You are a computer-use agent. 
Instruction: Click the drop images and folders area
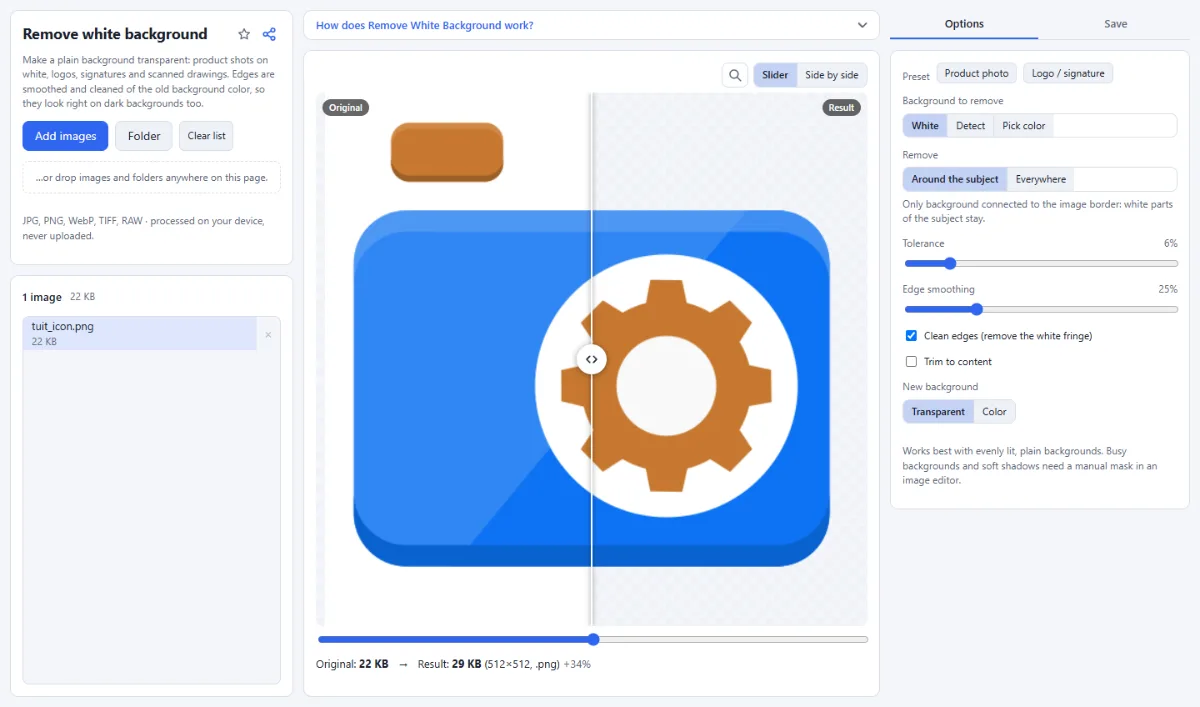pos(151,178)
